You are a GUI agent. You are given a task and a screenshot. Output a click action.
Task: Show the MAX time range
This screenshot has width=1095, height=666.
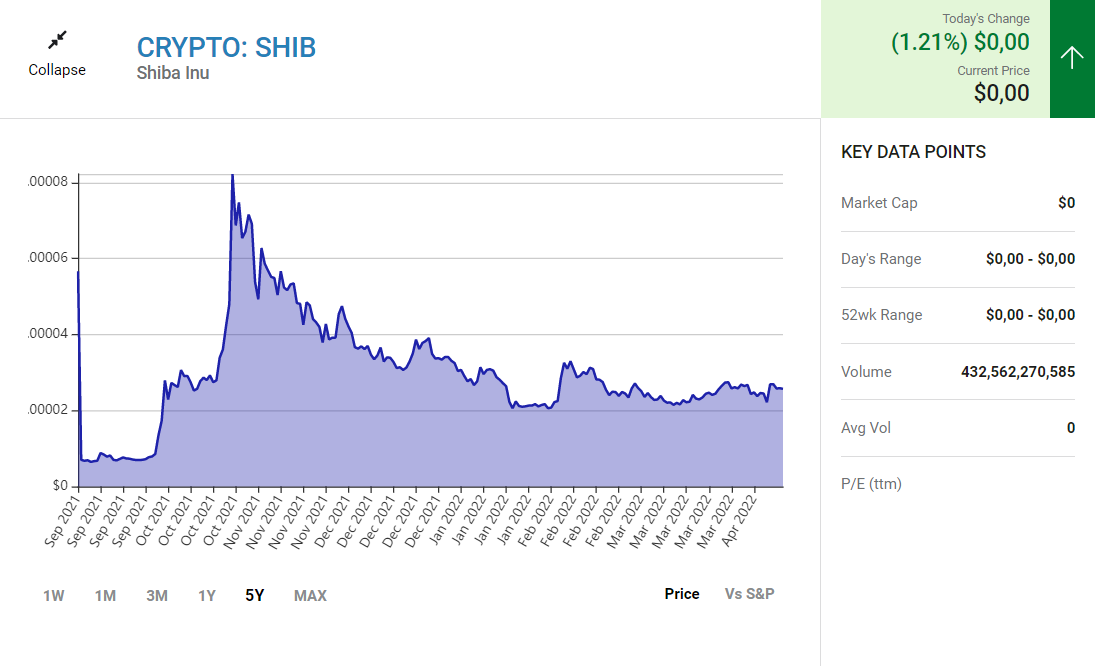[x=310, y=595]
